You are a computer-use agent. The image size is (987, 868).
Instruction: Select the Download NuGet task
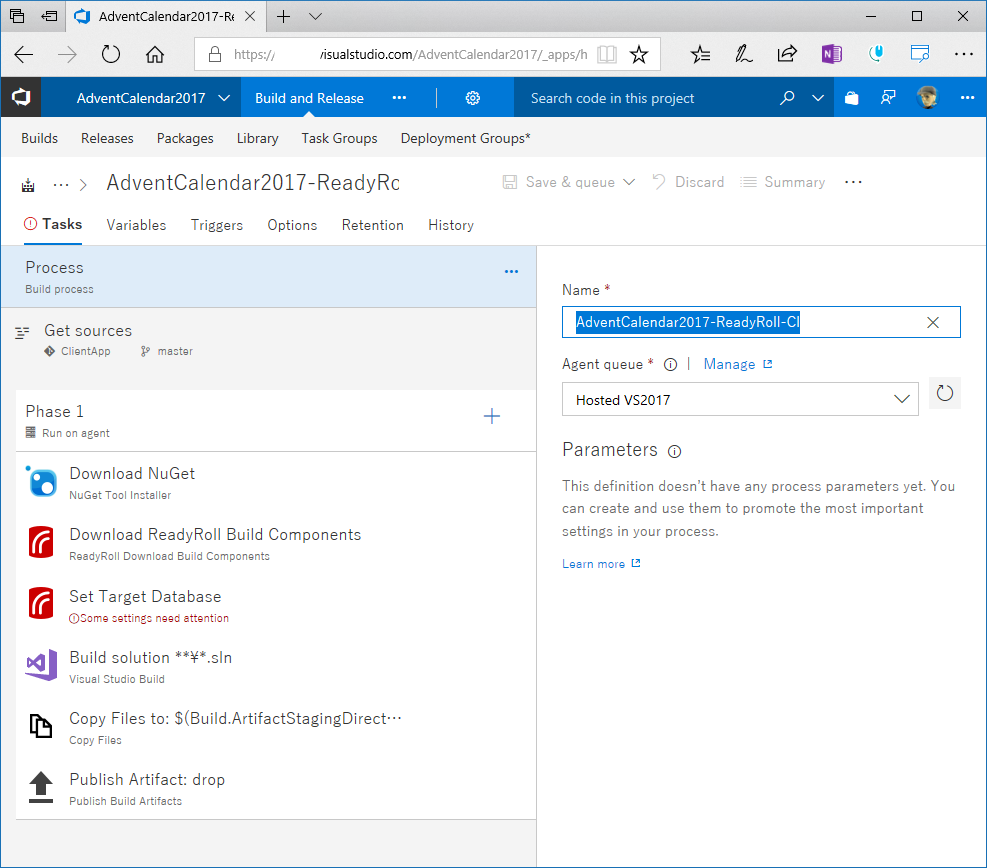(276, 483)
